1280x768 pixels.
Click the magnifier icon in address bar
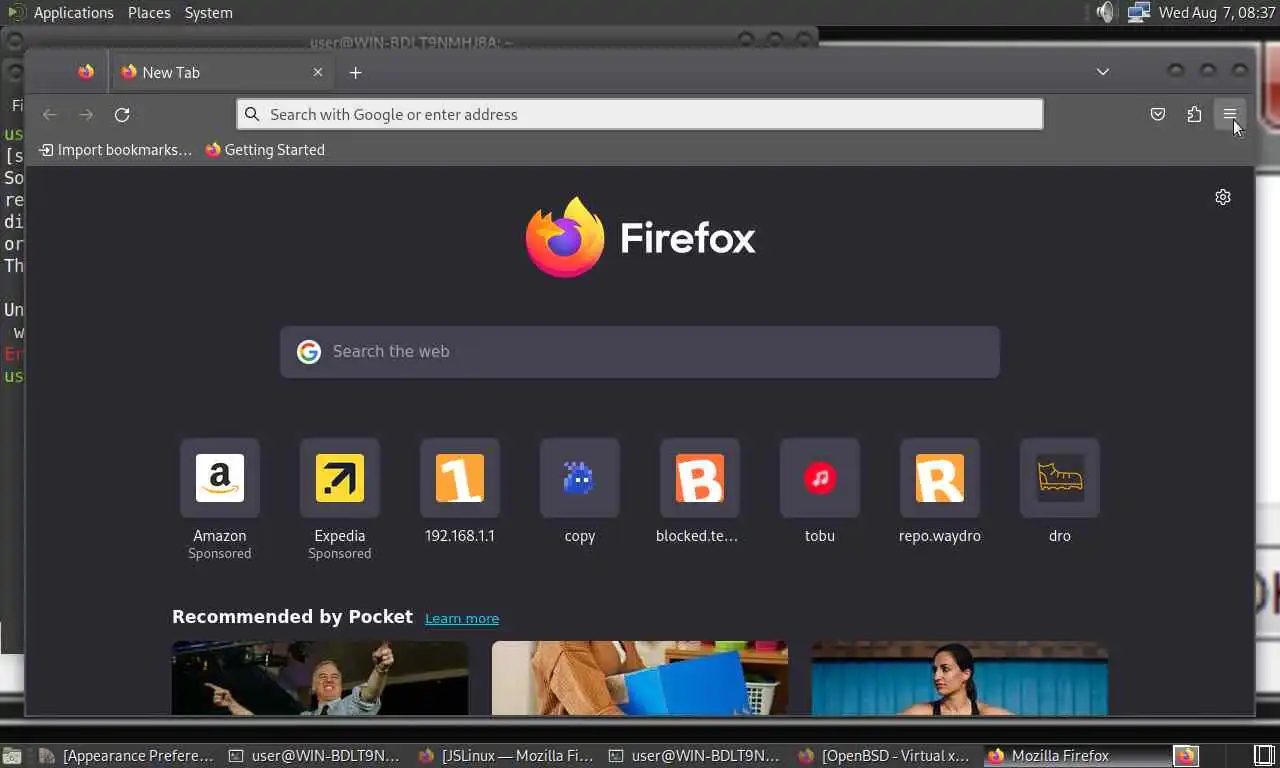click(x=252, y=114)
